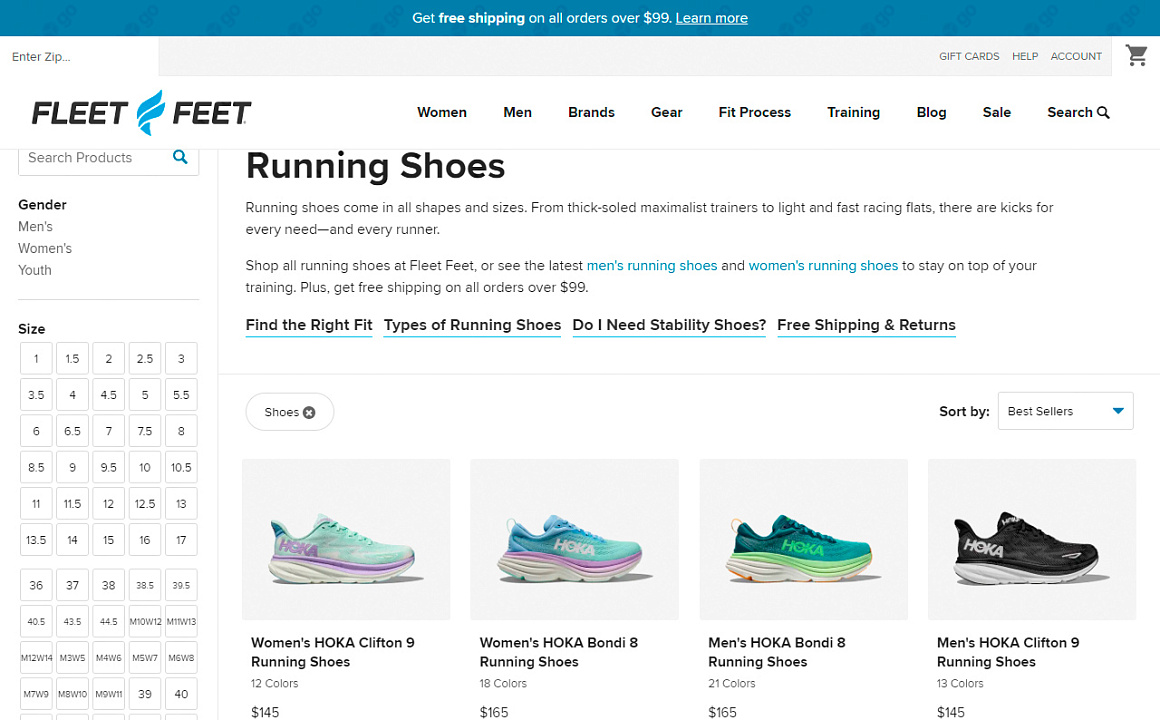The height and width of the screenshot is (720, 1160).
Task: Open the shopping cart icon
Action: coord(1136,56)
